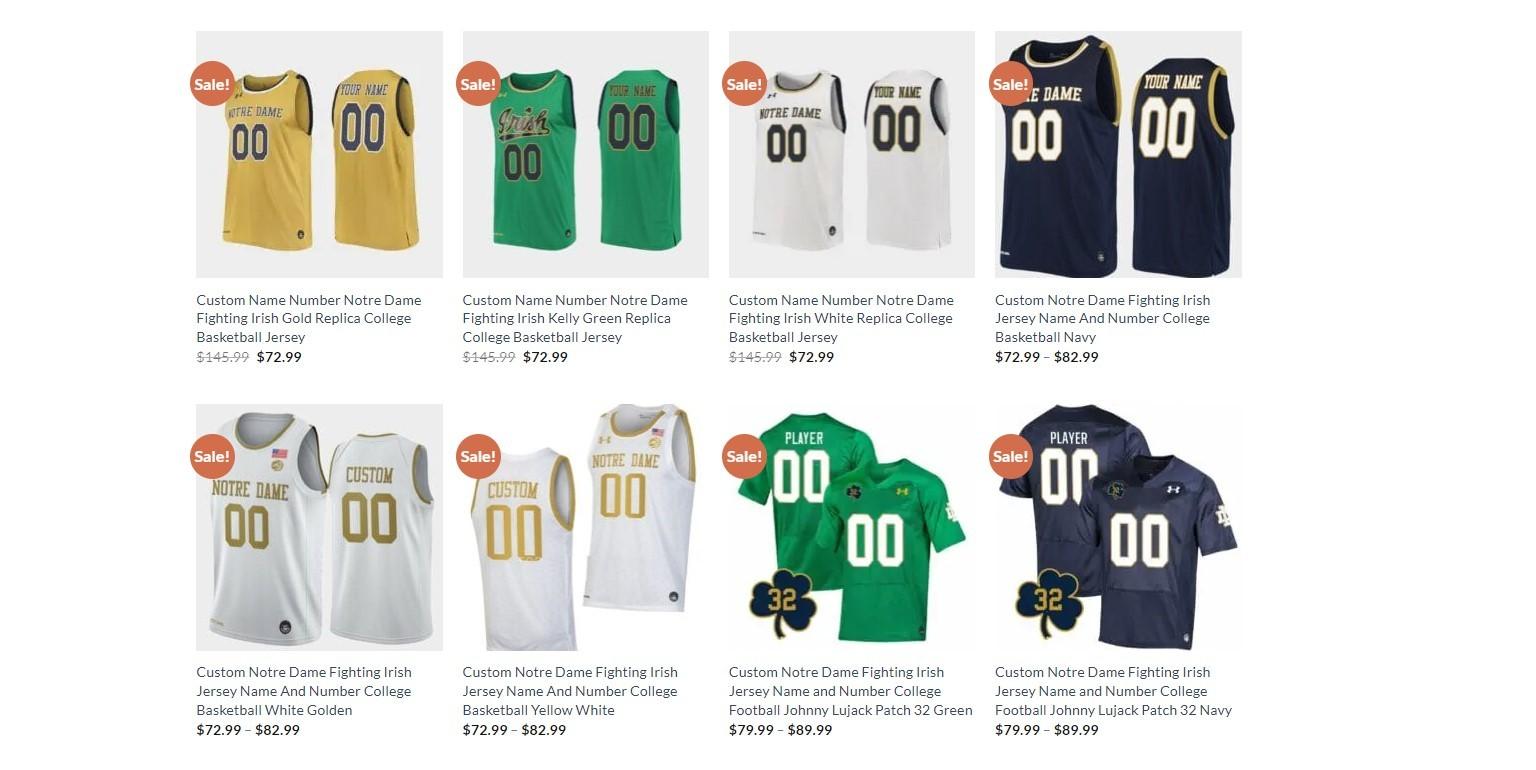This screenshot has width=1536, height=770.
Task: Open the White Replica basketball jersey image
Action: [852, 154]
